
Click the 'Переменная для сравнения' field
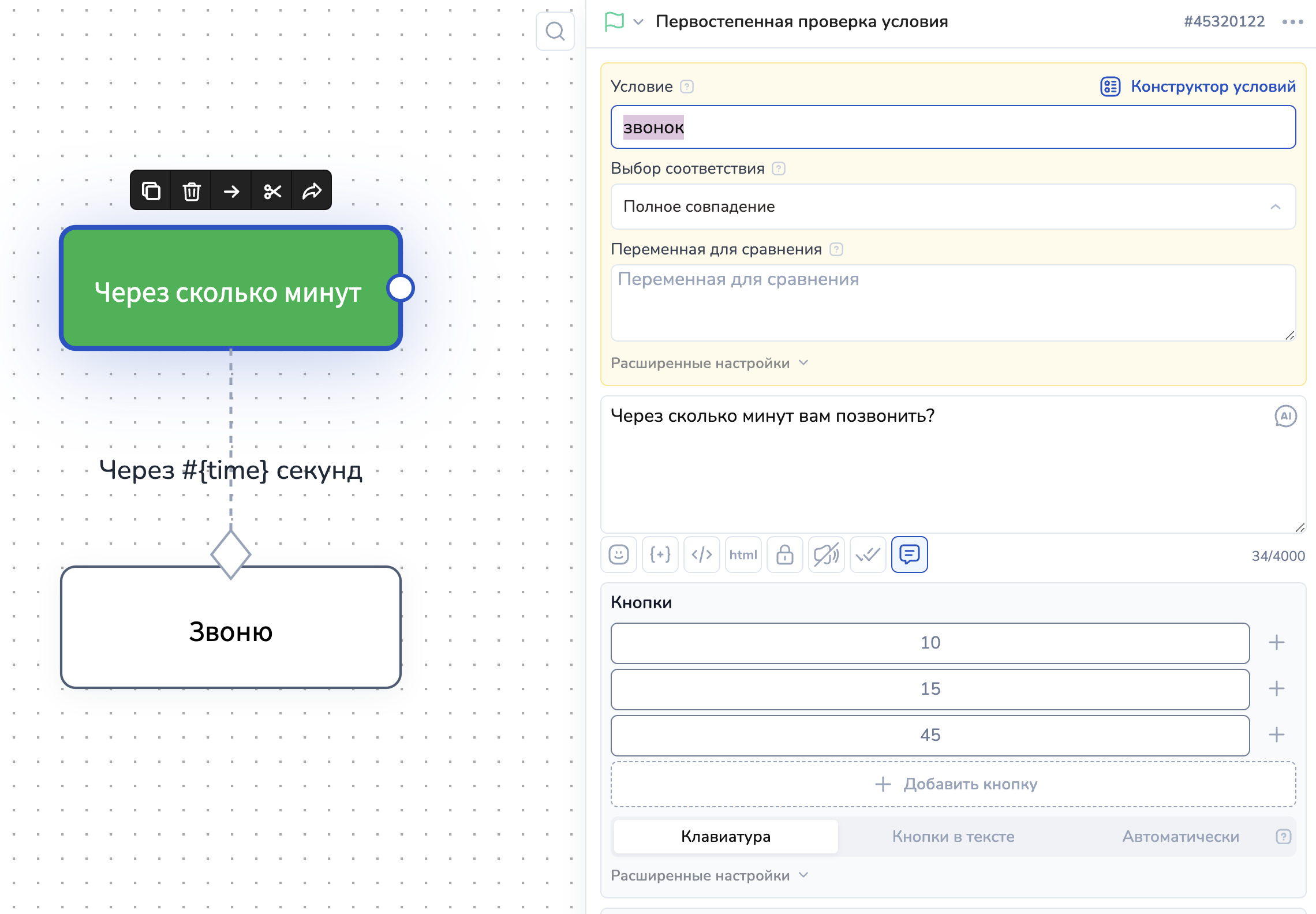953,303
